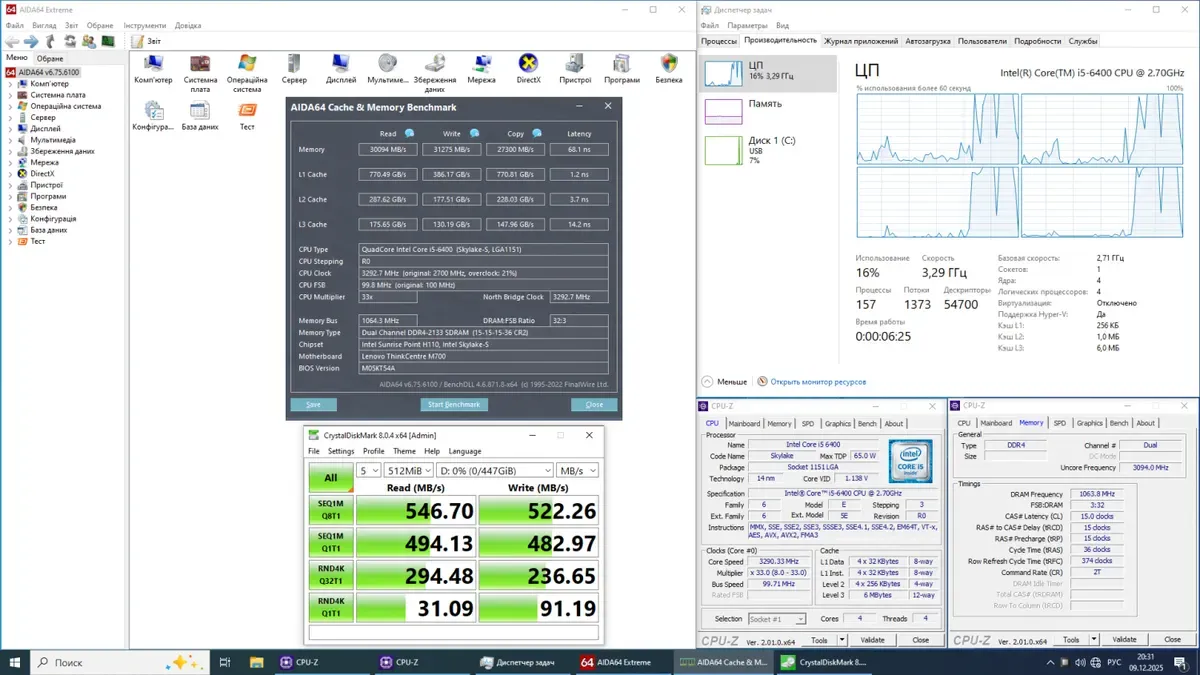Open the Theme menu in CrystalDiskMark
Screen dimensions: 1200x675
404,451
